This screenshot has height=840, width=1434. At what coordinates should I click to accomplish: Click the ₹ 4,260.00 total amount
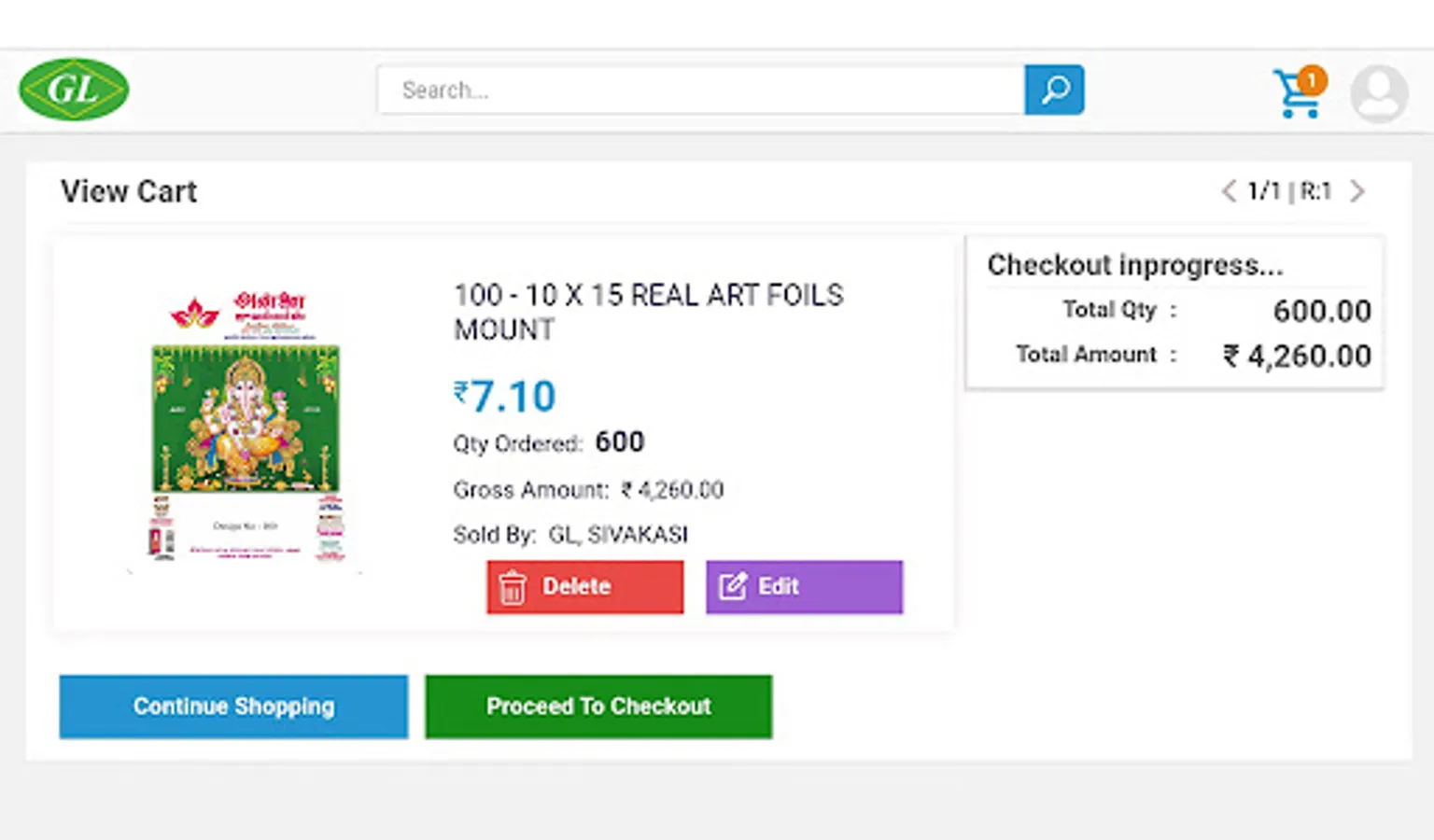pyautogui.click(x=1298, y=356)
